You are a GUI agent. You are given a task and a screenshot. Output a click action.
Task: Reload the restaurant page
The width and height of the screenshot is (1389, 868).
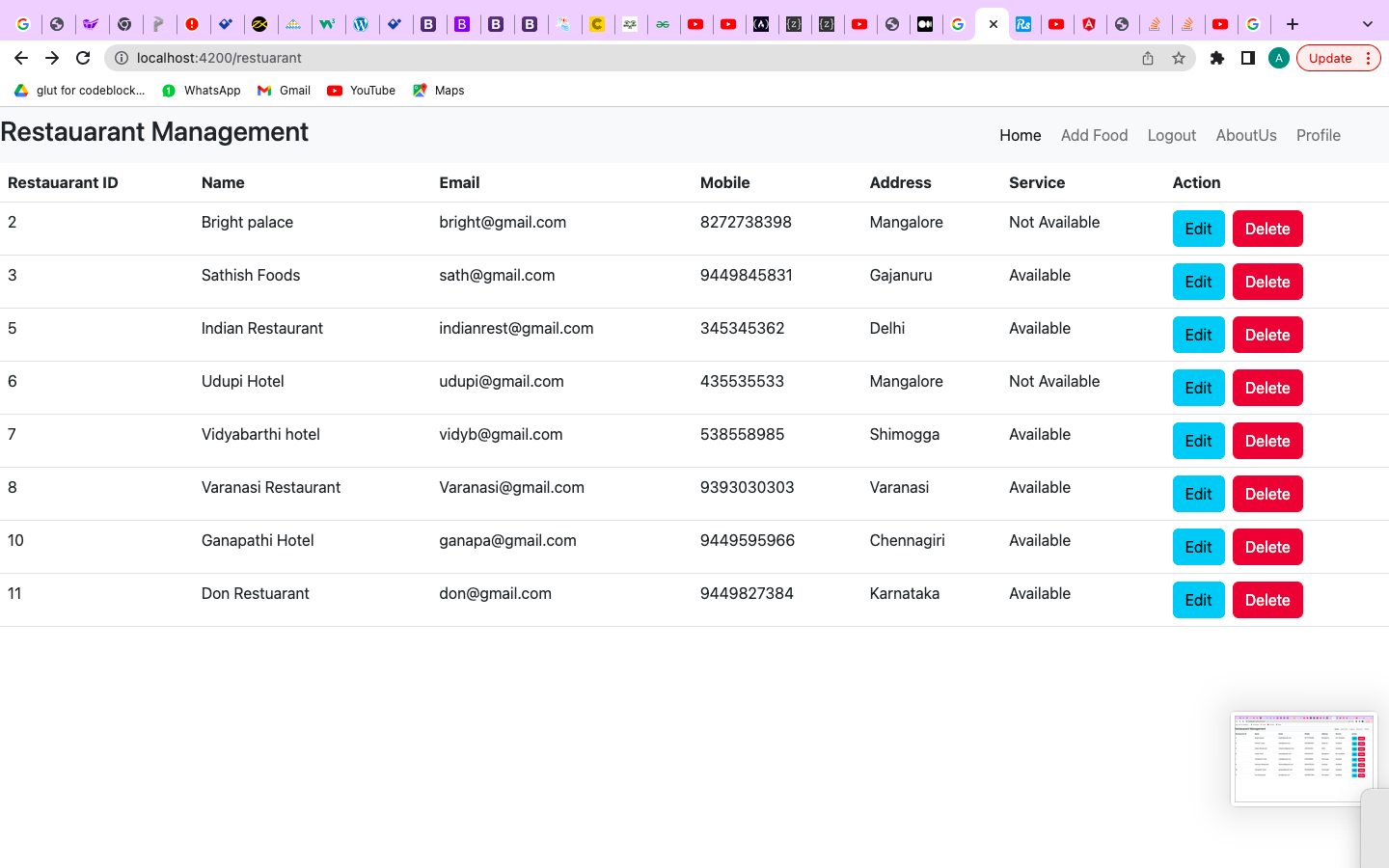click(x=82, y=58)
